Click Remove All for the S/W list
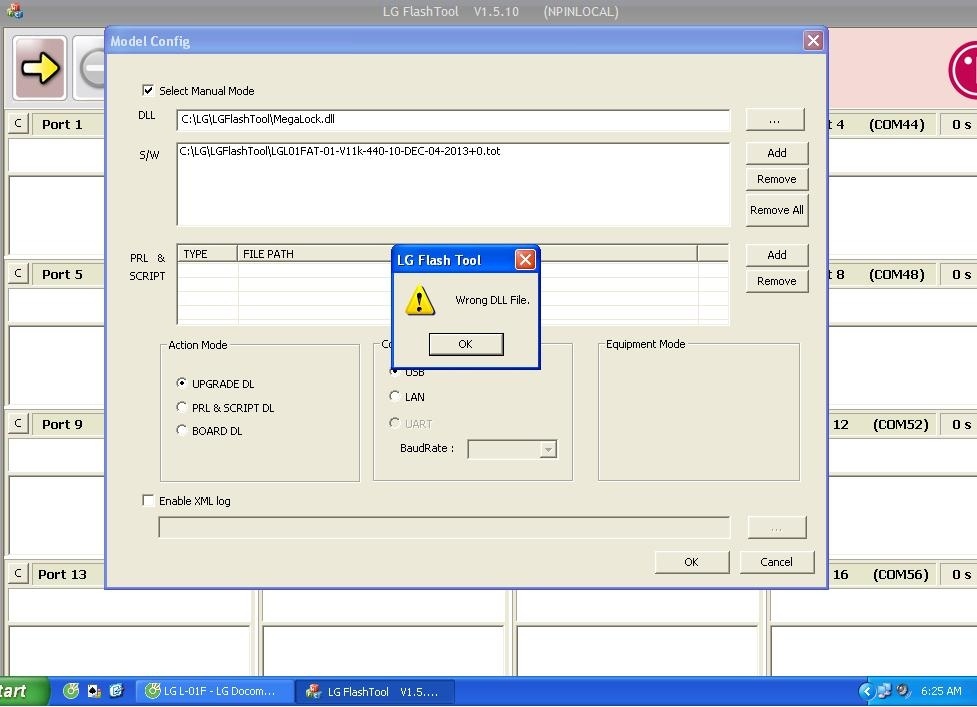 pos(776,210)
